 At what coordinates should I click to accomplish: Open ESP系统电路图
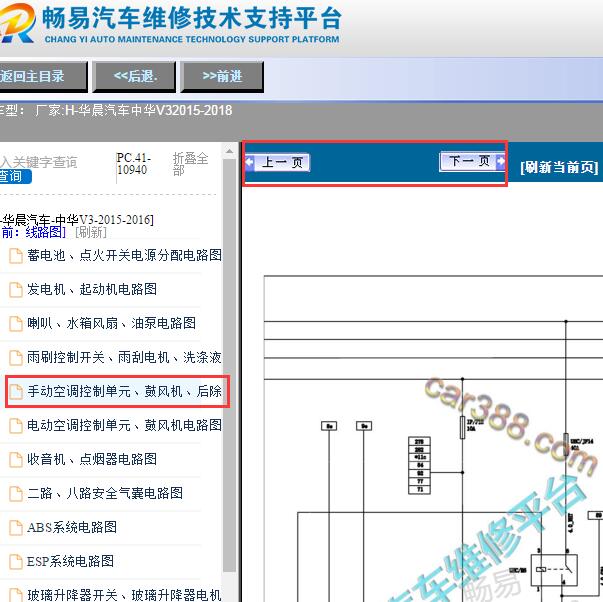pyautogui.click(x=70, y=561)
